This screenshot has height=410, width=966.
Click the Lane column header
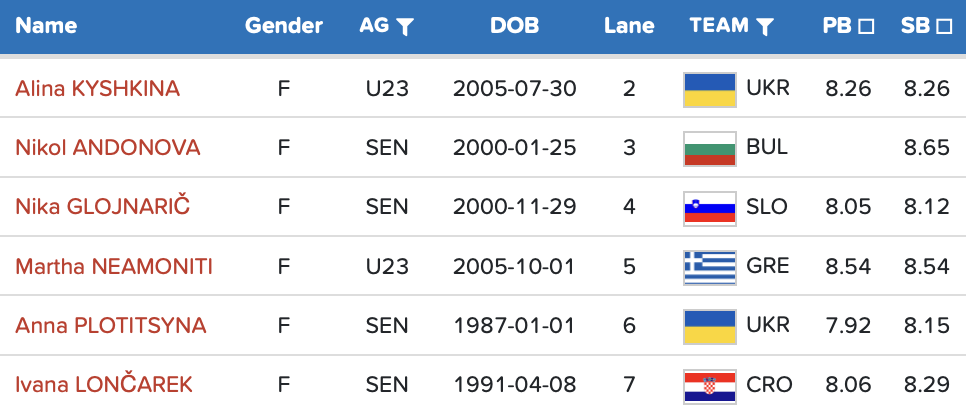pos(628,26)
